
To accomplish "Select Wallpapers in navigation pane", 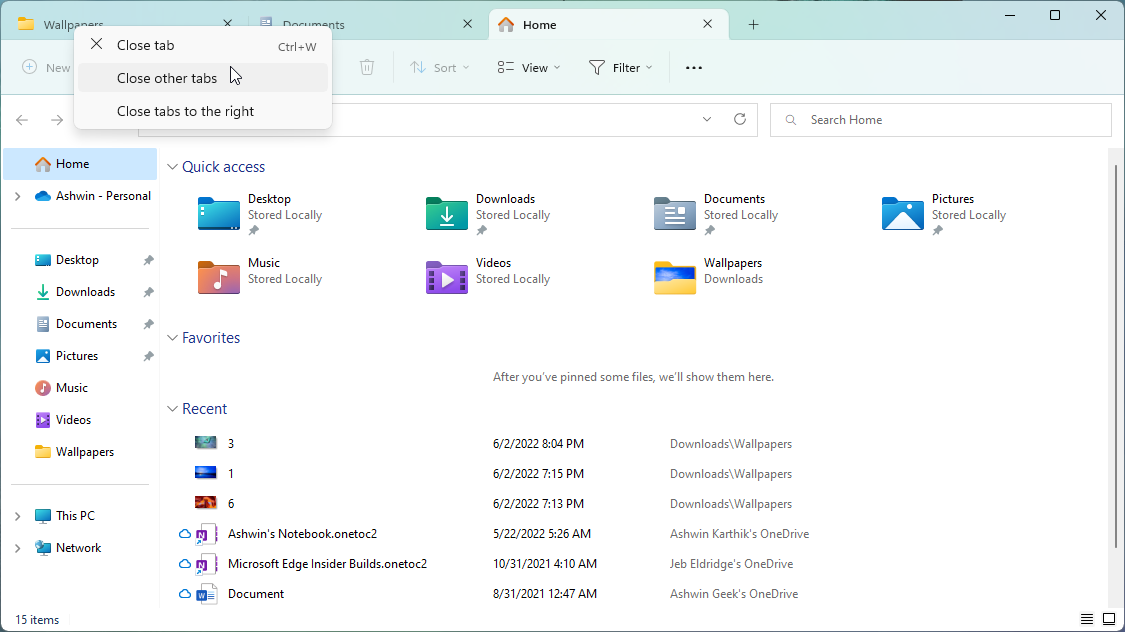I will tap(75, 452).
